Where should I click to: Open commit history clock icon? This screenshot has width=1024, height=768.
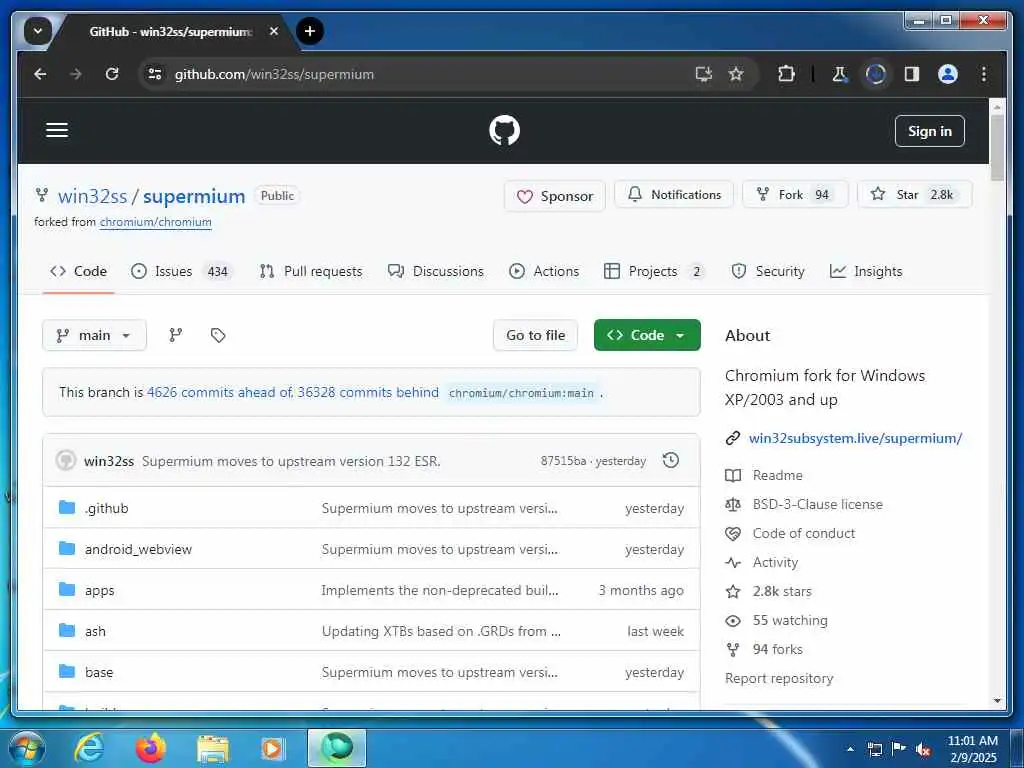[671, 460]
